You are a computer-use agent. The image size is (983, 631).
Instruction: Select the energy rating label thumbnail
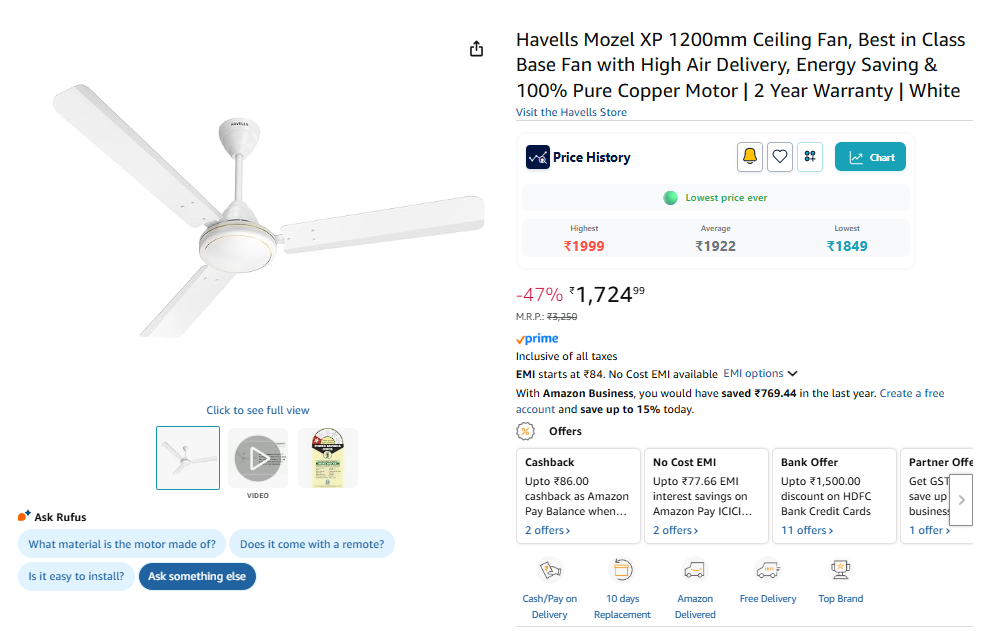point(328,458)
